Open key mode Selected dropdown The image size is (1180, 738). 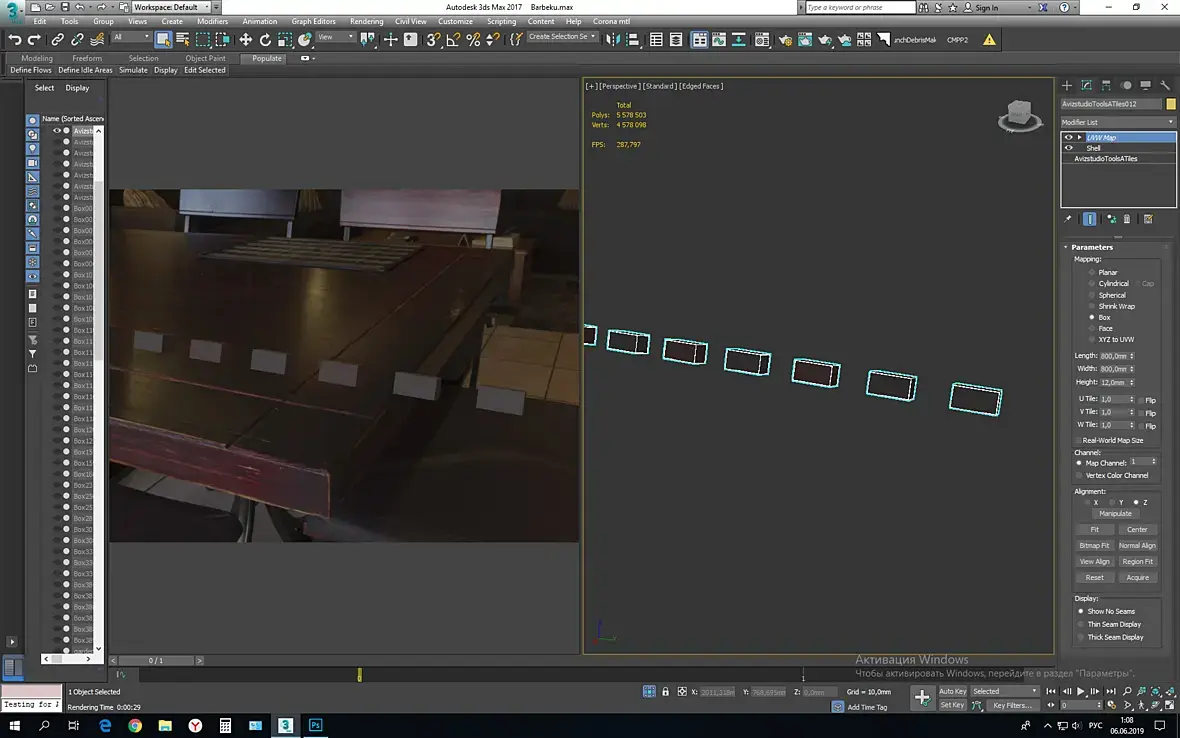click(1004, 691)
